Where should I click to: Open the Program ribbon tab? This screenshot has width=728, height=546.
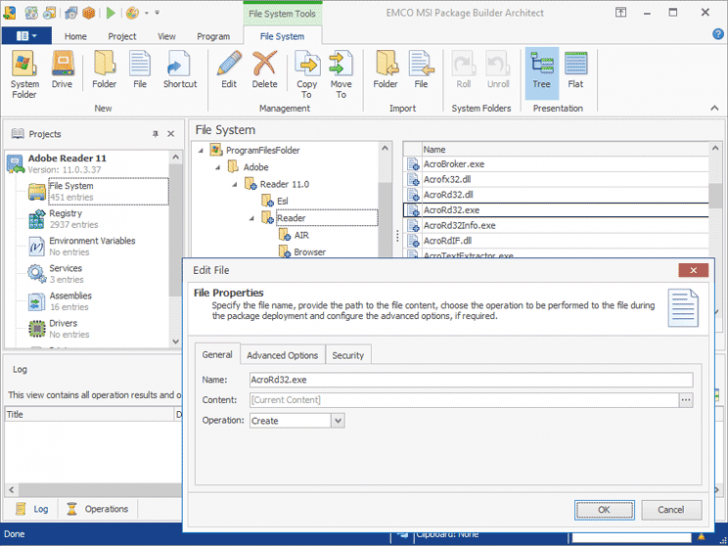213,36
